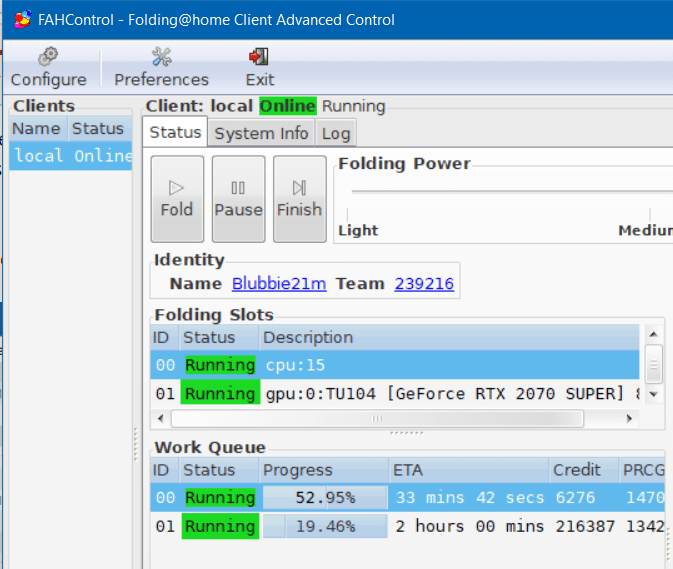Select work queue row 00 at 52.95%
This screenshot has width=673, height=569.
coord(407,497)
